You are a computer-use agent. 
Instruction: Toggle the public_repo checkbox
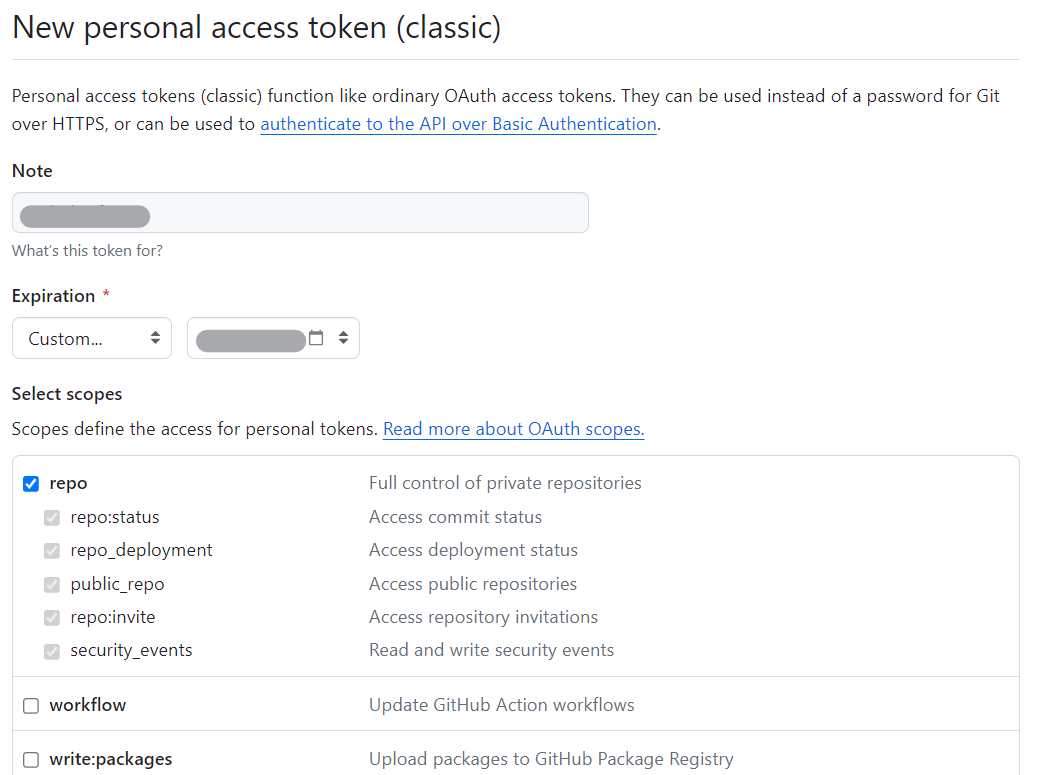click(51, 584)
